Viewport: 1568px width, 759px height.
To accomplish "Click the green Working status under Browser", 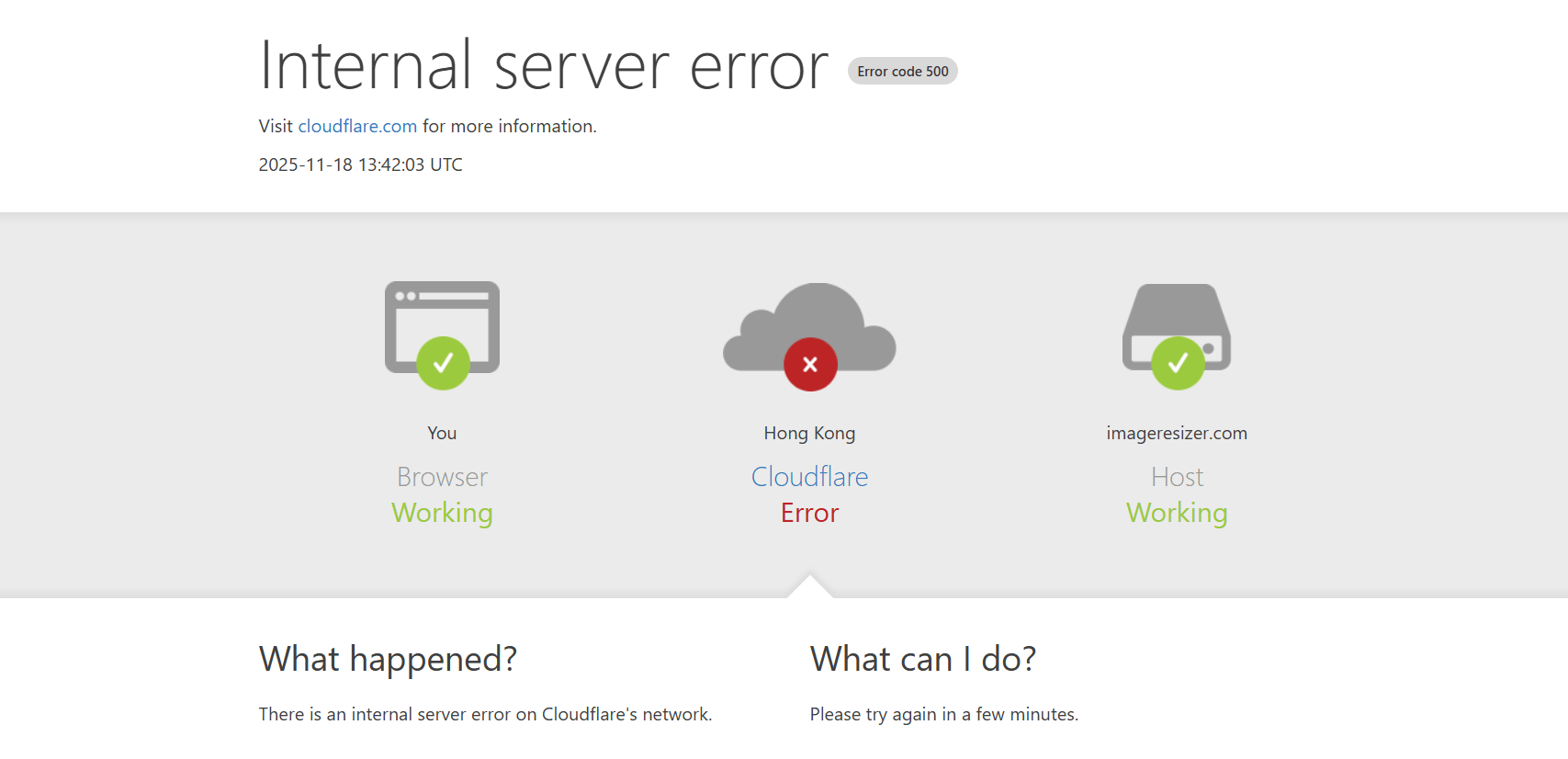I will pyautogui.click(x=442, y=513).
